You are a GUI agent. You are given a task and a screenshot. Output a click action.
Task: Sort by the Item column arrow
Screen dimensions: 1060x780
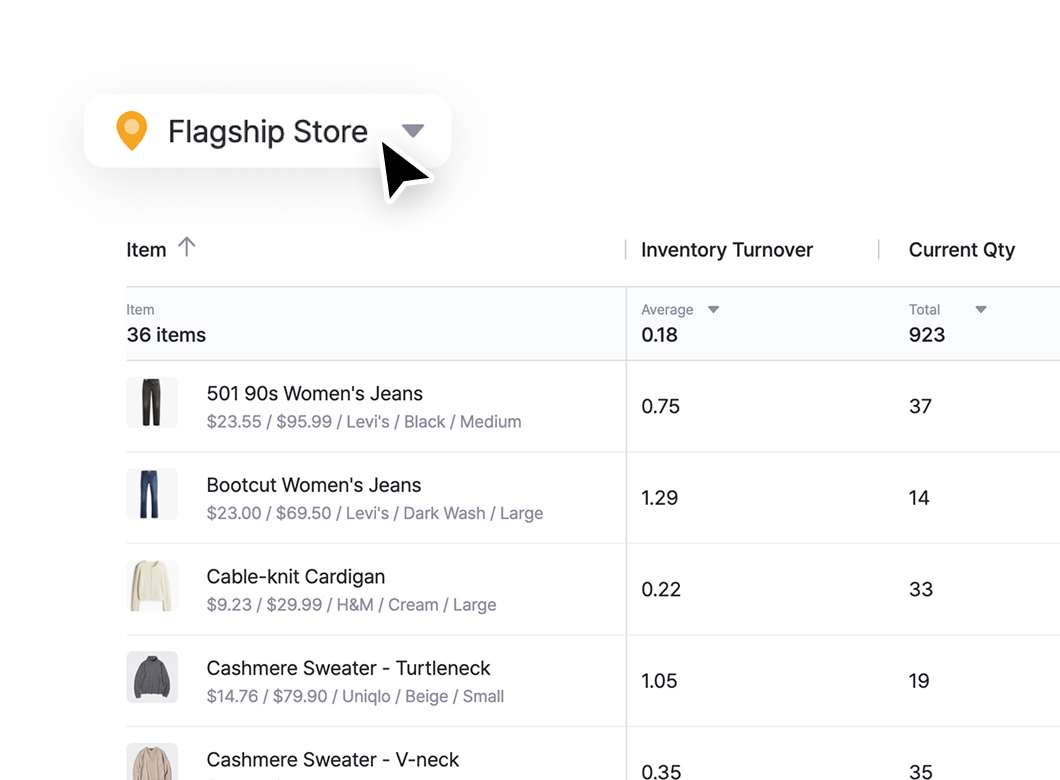point(187,247)
